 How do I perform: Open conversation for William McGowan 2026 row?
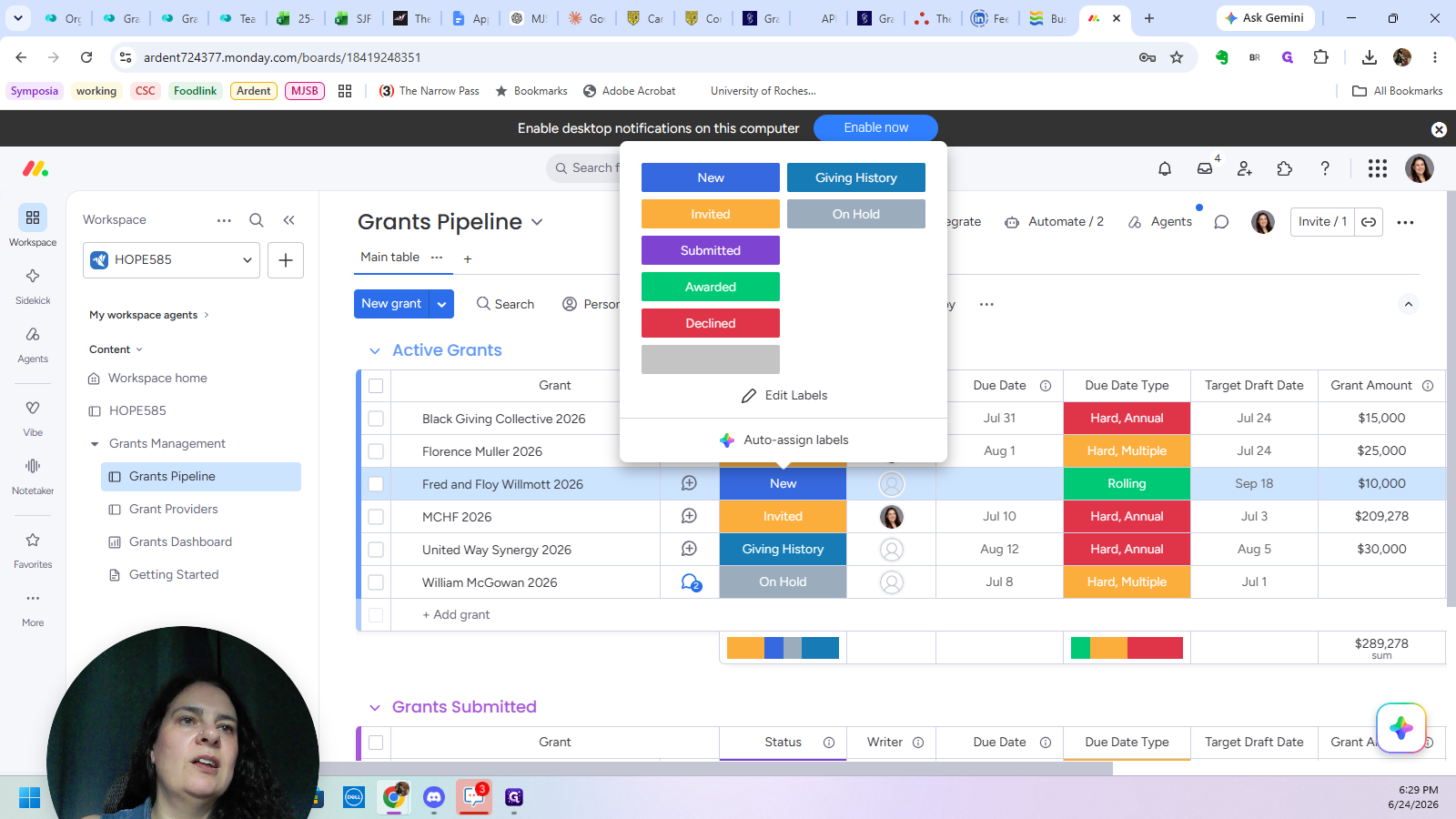690,582
